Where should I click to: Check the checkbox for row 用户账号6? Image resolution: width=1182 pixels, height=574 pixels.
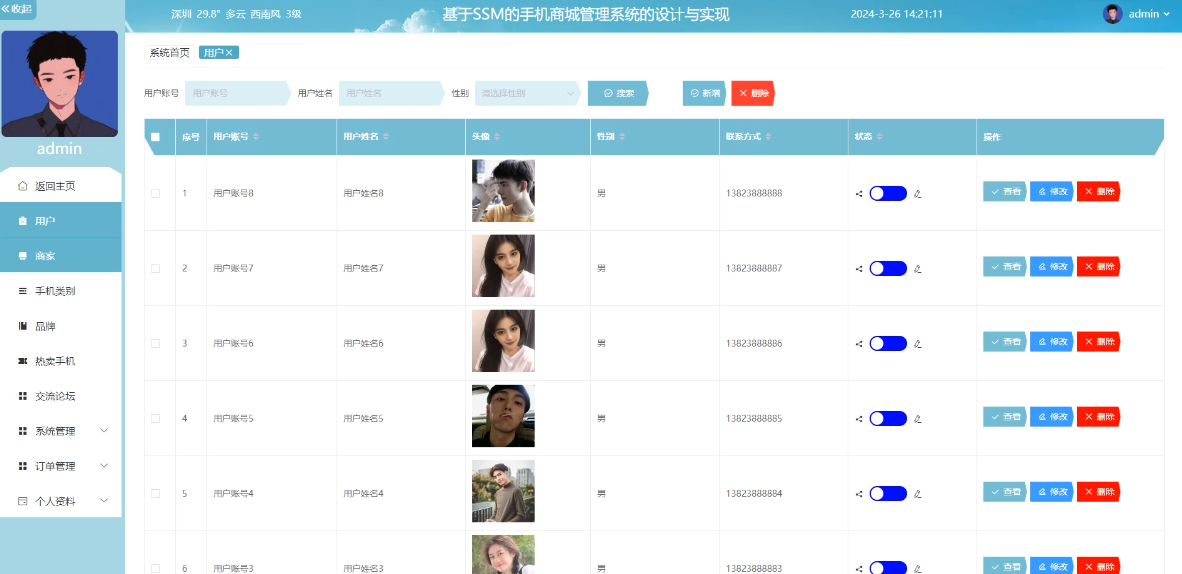[155, 343]
